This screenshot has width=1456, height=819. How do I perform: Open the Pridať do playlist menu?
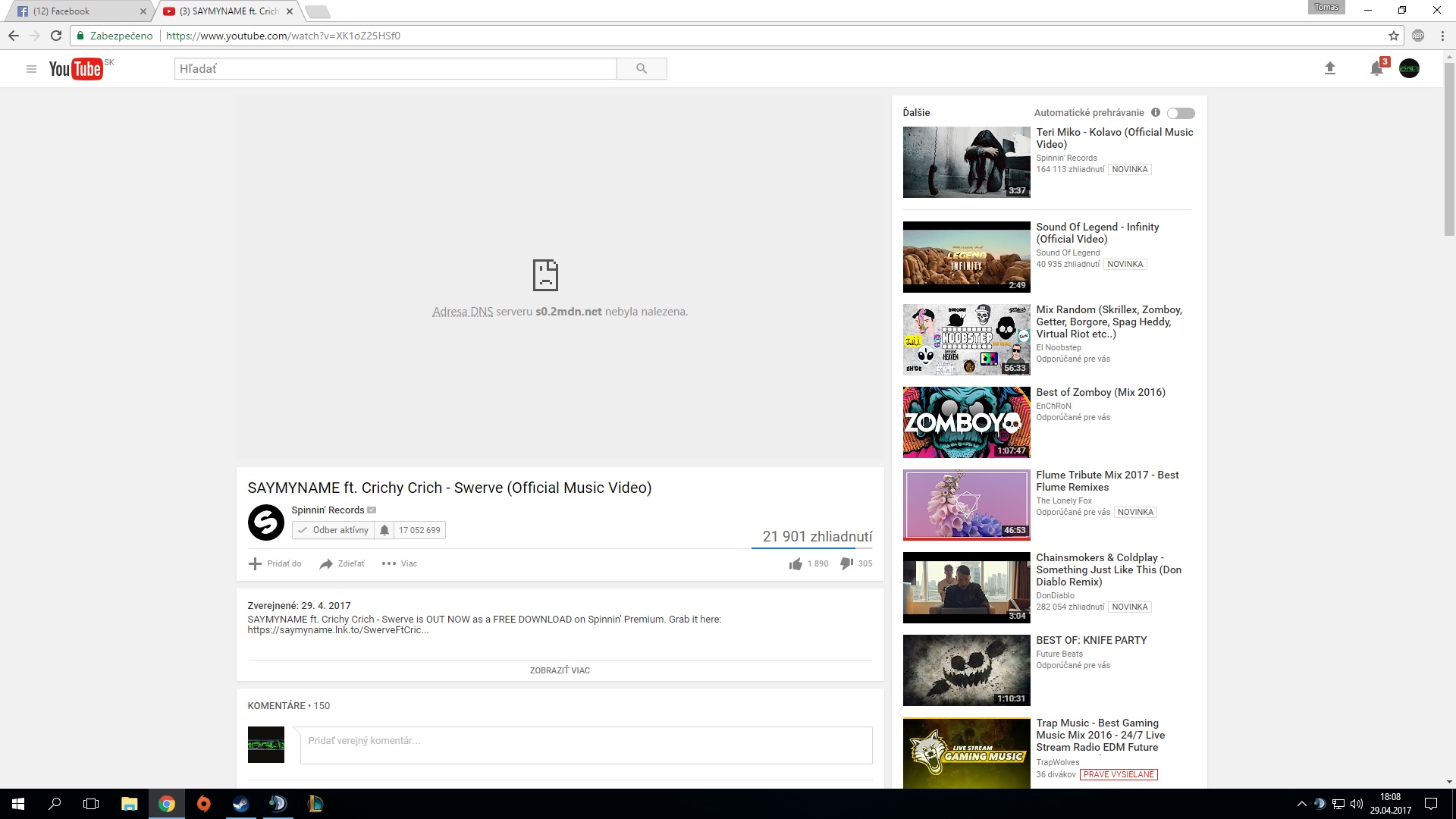pos(275,563)
